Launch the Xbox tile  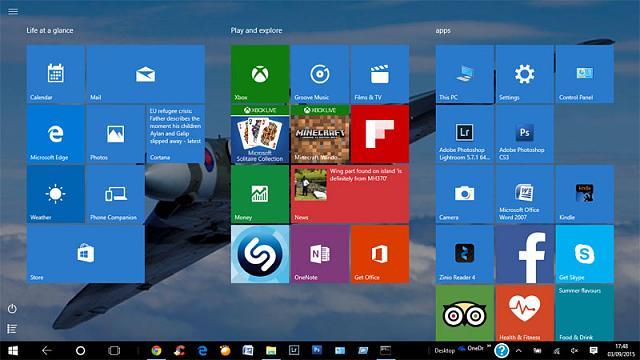pyautogui.click(x=260, y=74)
